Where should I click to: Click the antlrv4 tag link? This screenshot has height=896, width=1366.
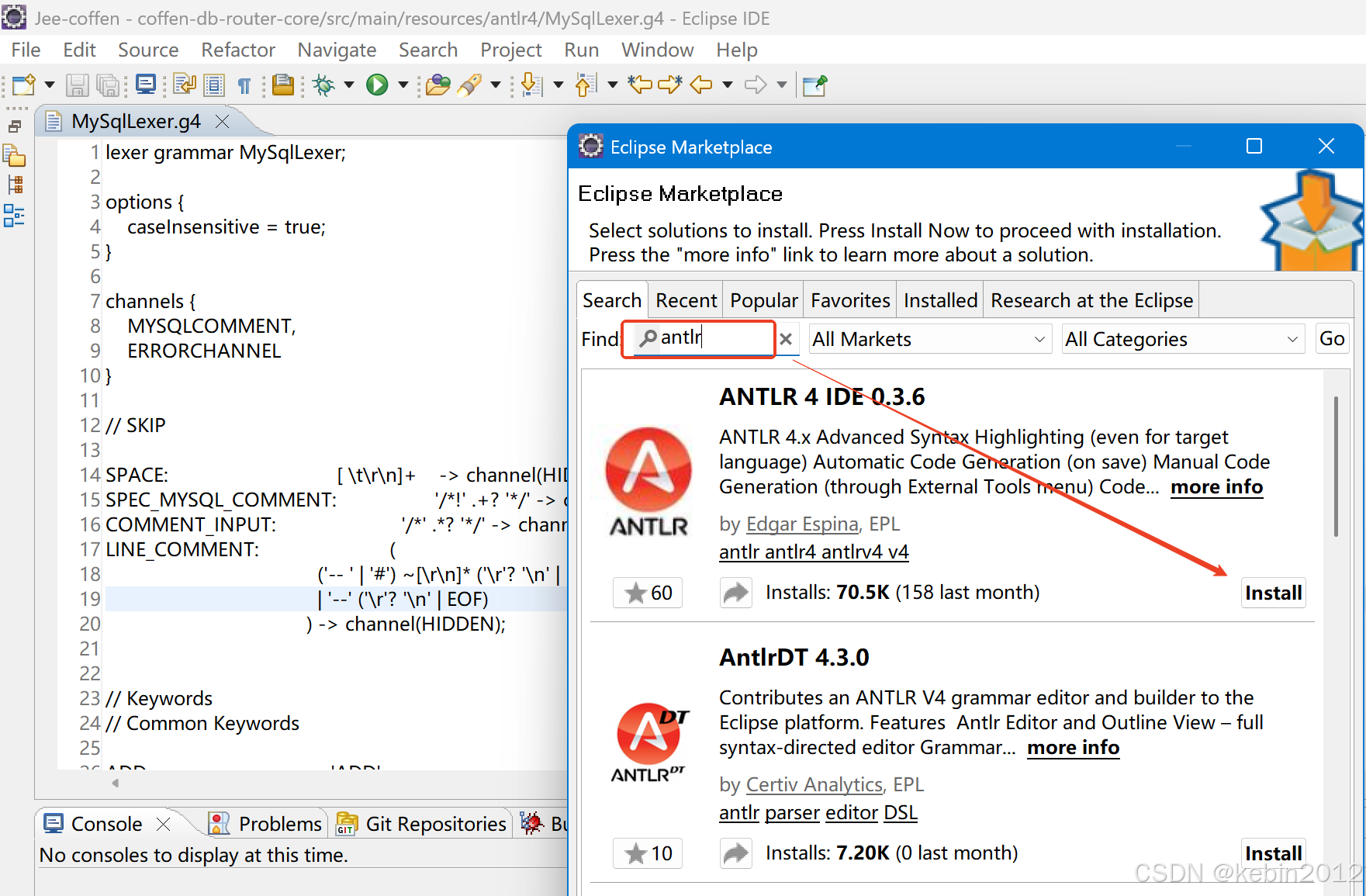tap(852, 552)
